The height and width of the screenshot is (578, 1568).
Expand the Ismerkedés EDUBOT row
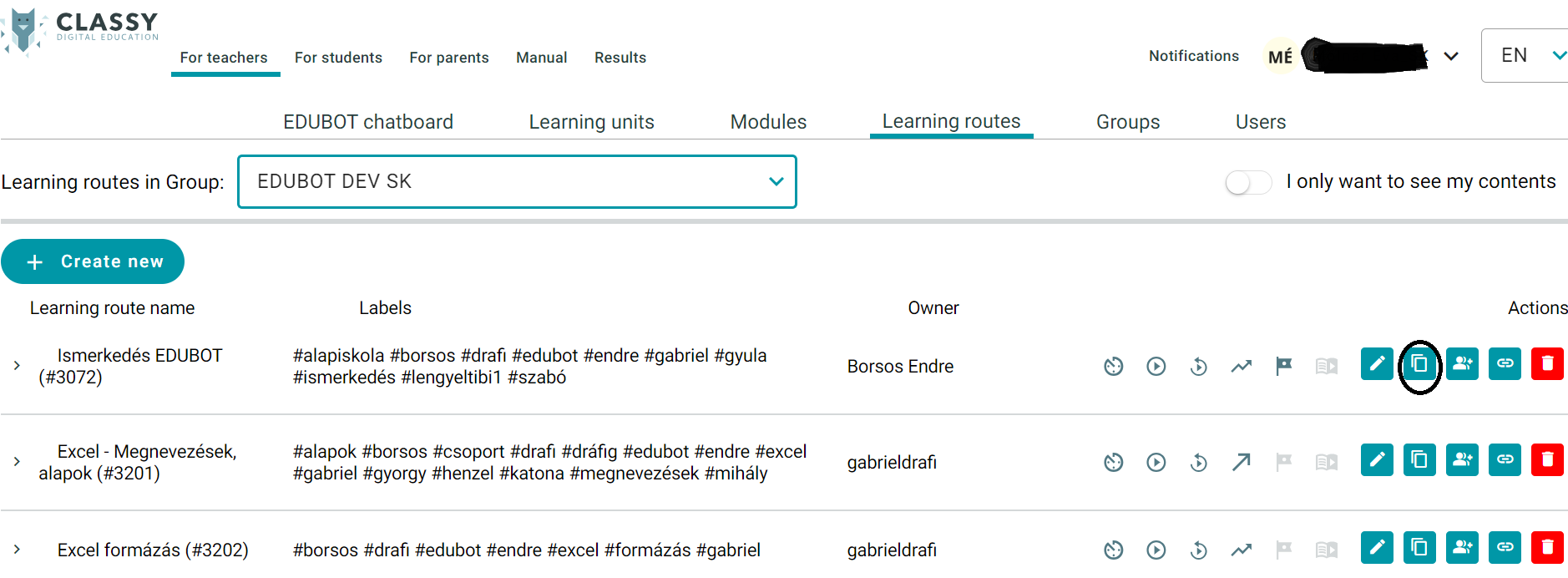pyautogui.click(x=17, y=366)
